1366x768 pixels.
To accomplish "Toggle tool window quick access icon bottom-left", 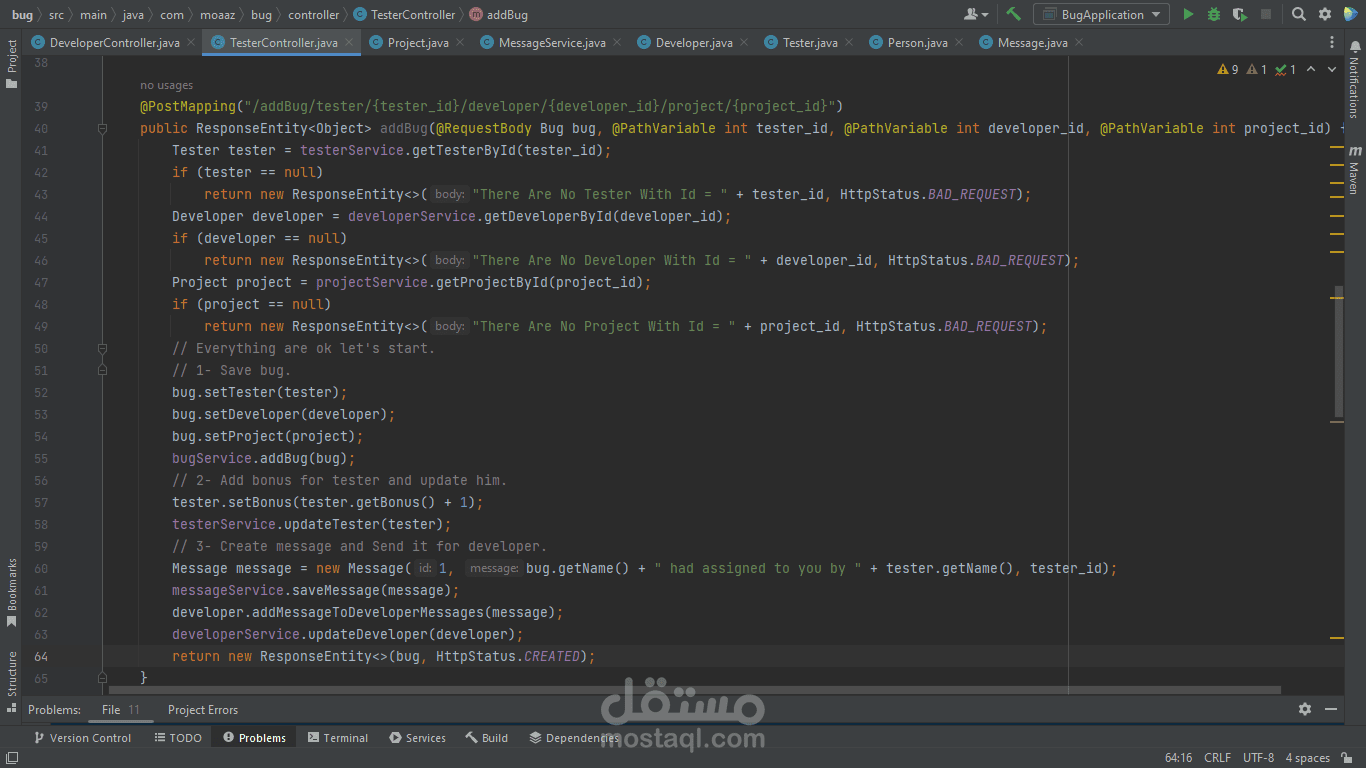I will [10, 759].
